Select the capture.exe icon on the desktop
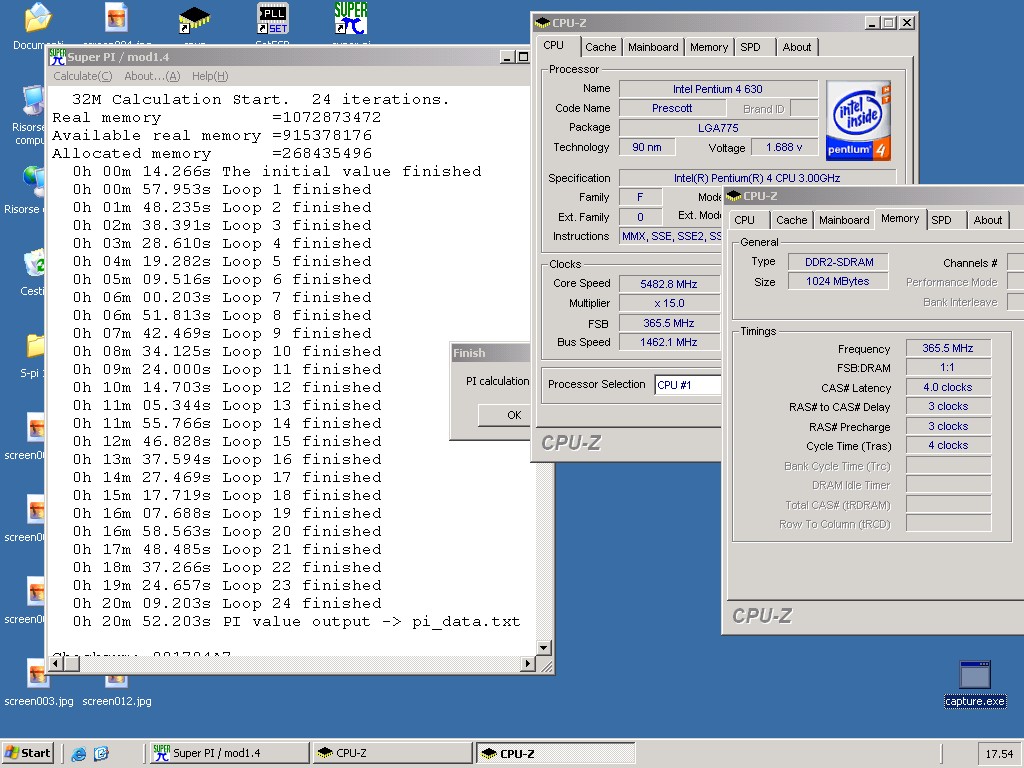This screenshot has width=1024, height=768. pyautogui.click(x=975, y=675)
